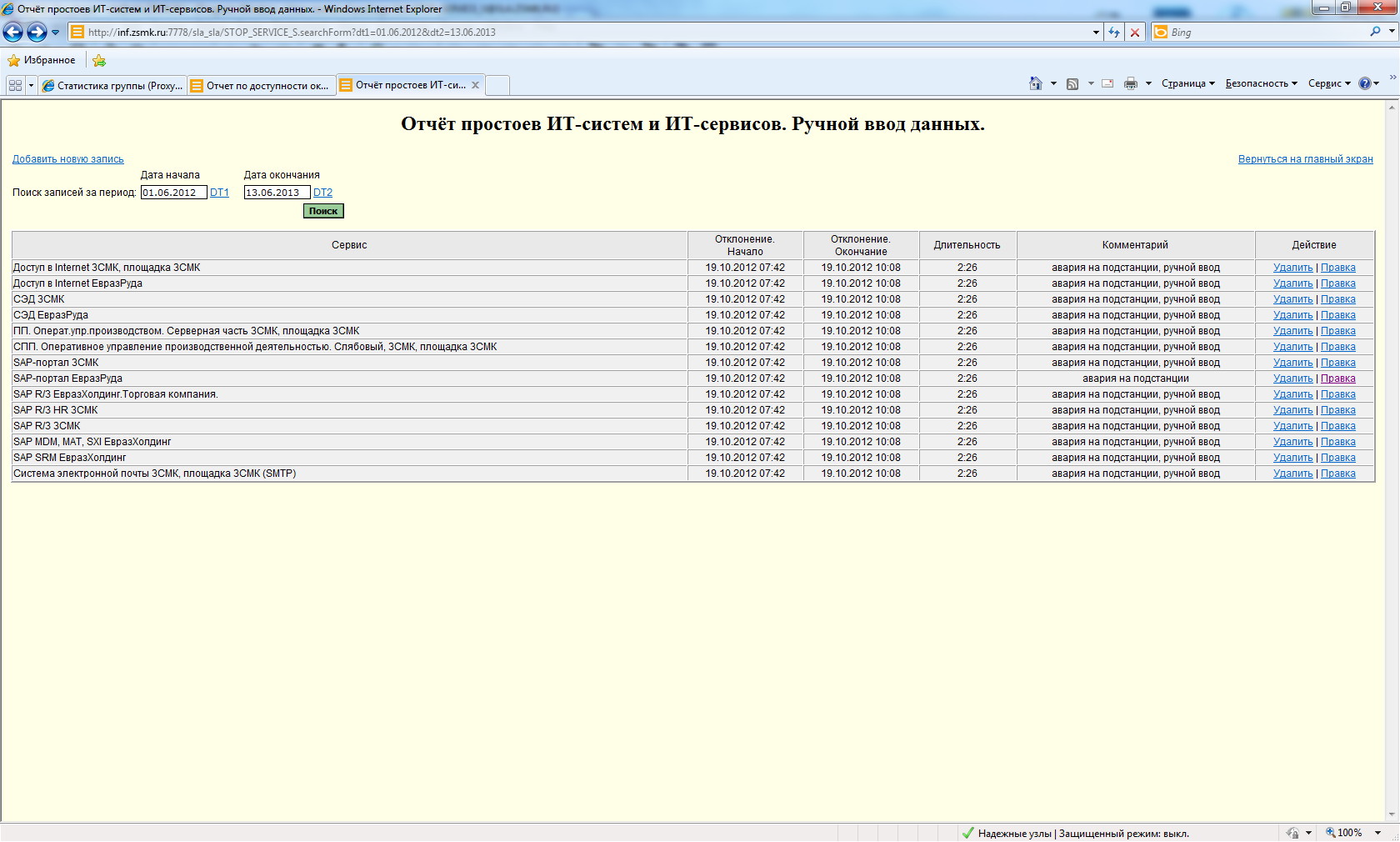
Task: Open the Print dropdown arrow
Action: (1148, 83)
